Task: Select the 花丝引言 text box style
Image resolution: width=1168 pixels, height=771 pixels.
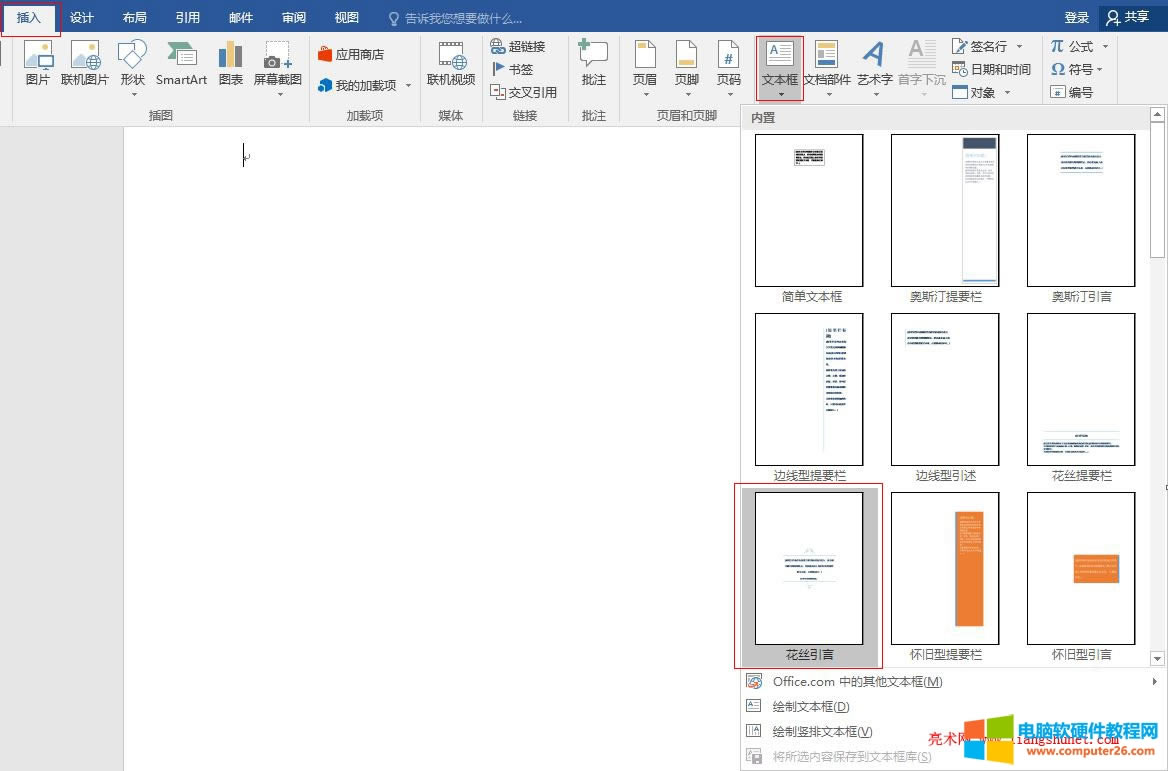Action: pyautogui.click(x=809, y=569)
